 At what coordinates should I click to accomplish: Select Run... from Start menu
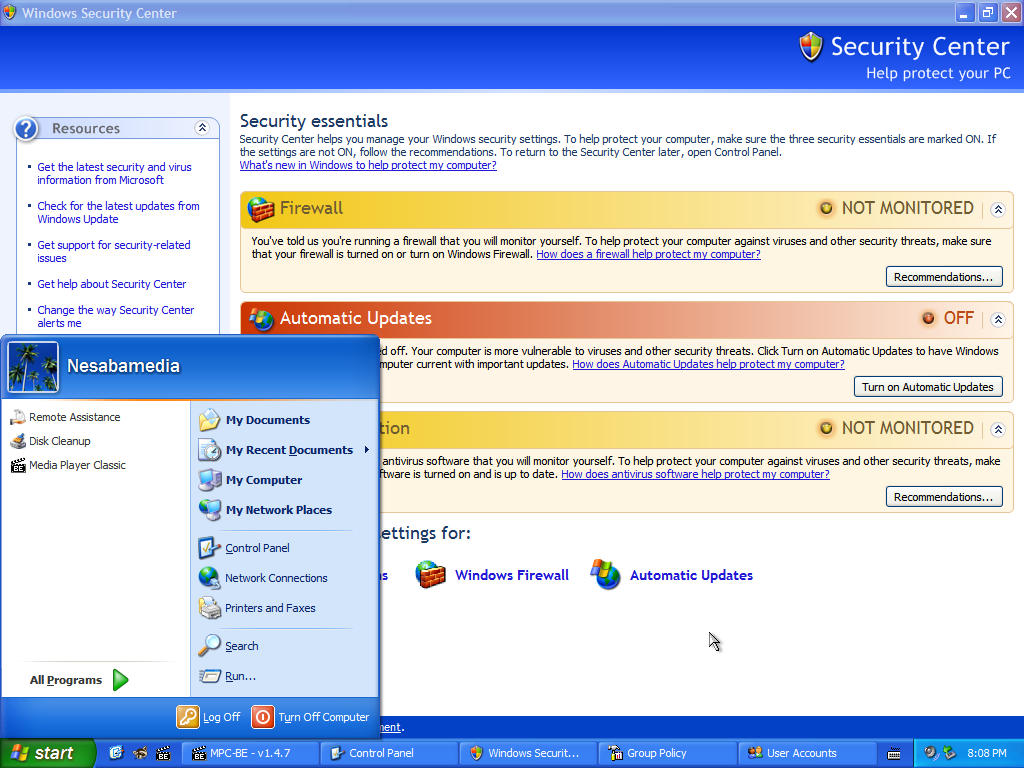pos(240,676)
